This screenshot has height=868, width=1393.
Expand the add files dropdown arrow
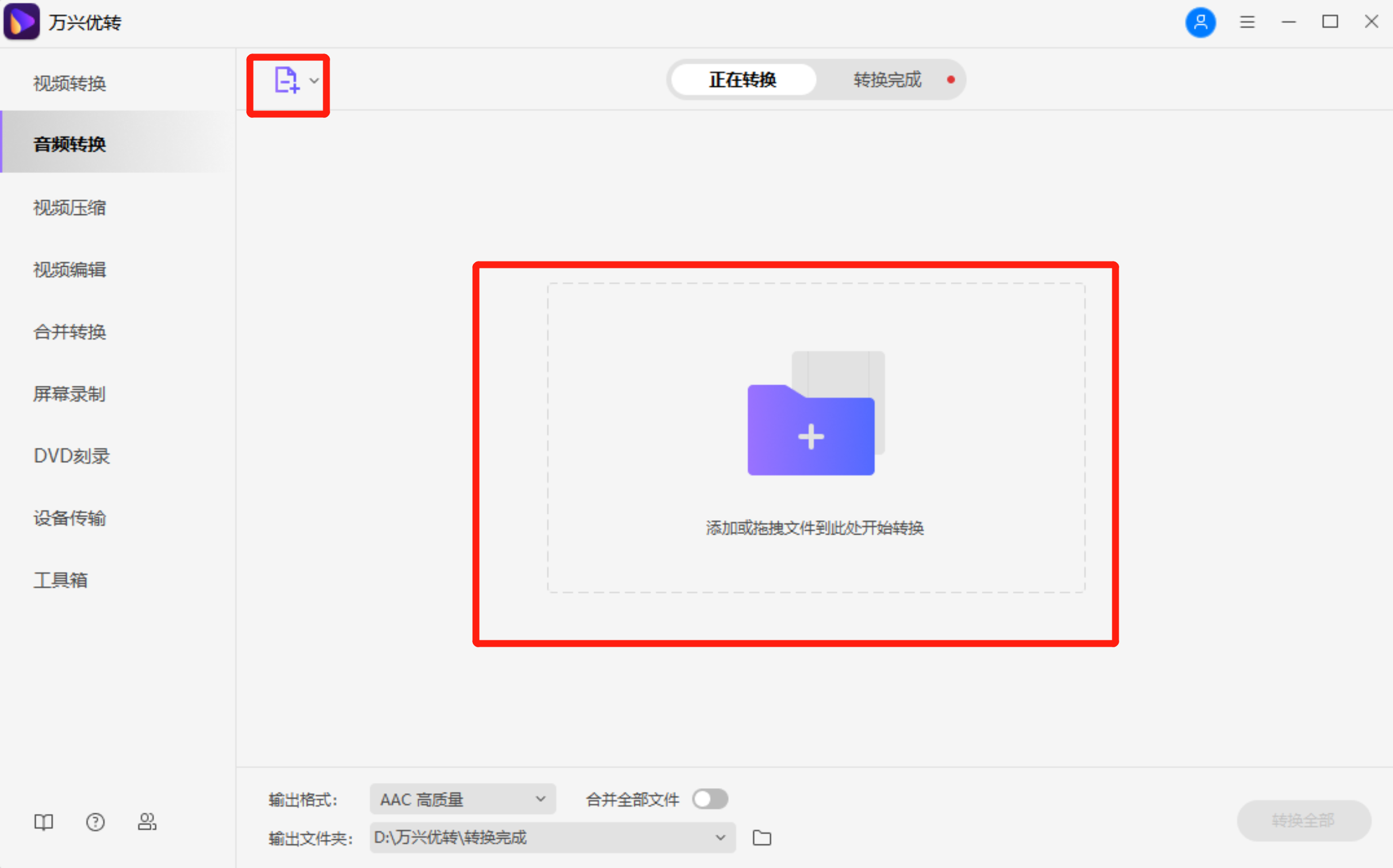pyautogui.click(x=313, y=81)
